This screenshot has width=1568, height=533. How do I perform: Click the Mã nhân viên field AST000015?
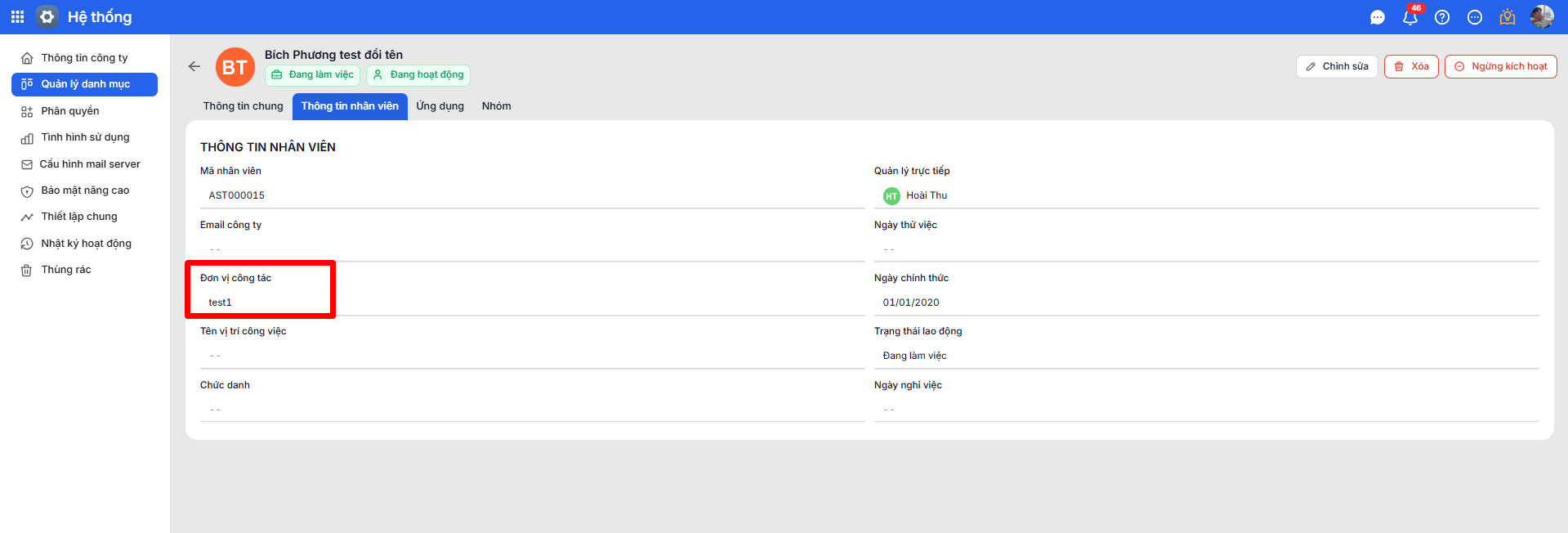pyautogui.click(x=237, y=195)
